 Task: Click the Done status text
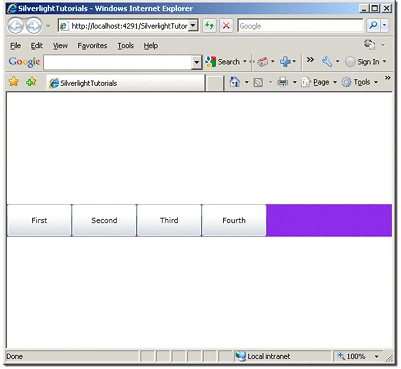pyautogui.click(x=15, y=356)
